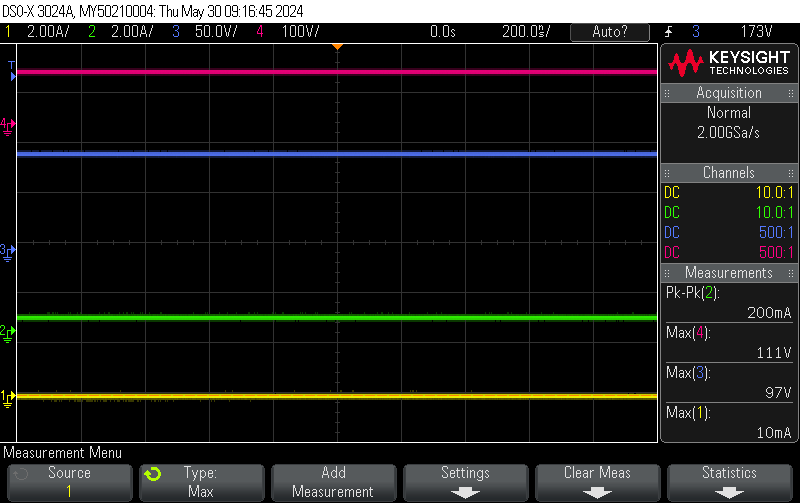Click the channel 1 ground marker
The height and width of the screenshot is (503, 800).
tap(8, 398)
